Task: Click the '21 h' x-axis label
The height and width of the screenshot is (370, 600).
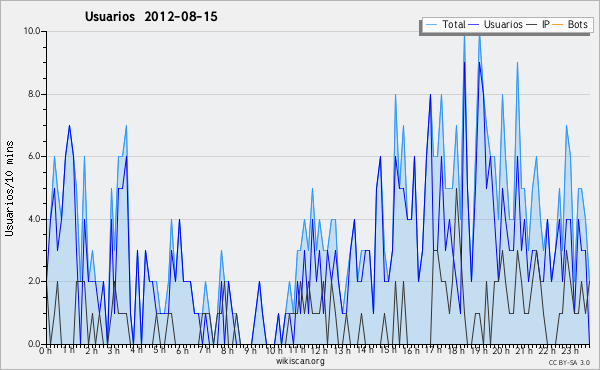Action: (523, 350)
